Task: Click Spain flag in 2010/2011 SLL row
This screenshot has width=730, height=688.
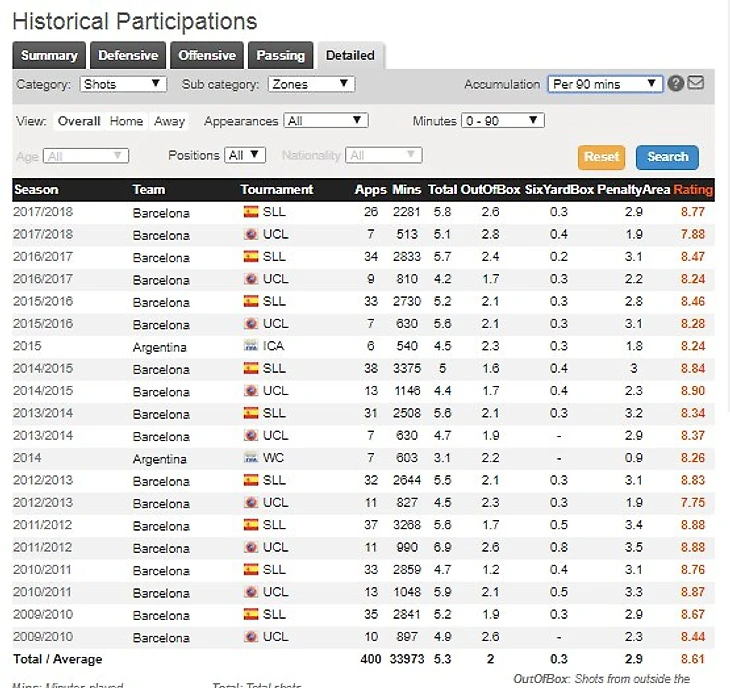Action: [250, 569]
